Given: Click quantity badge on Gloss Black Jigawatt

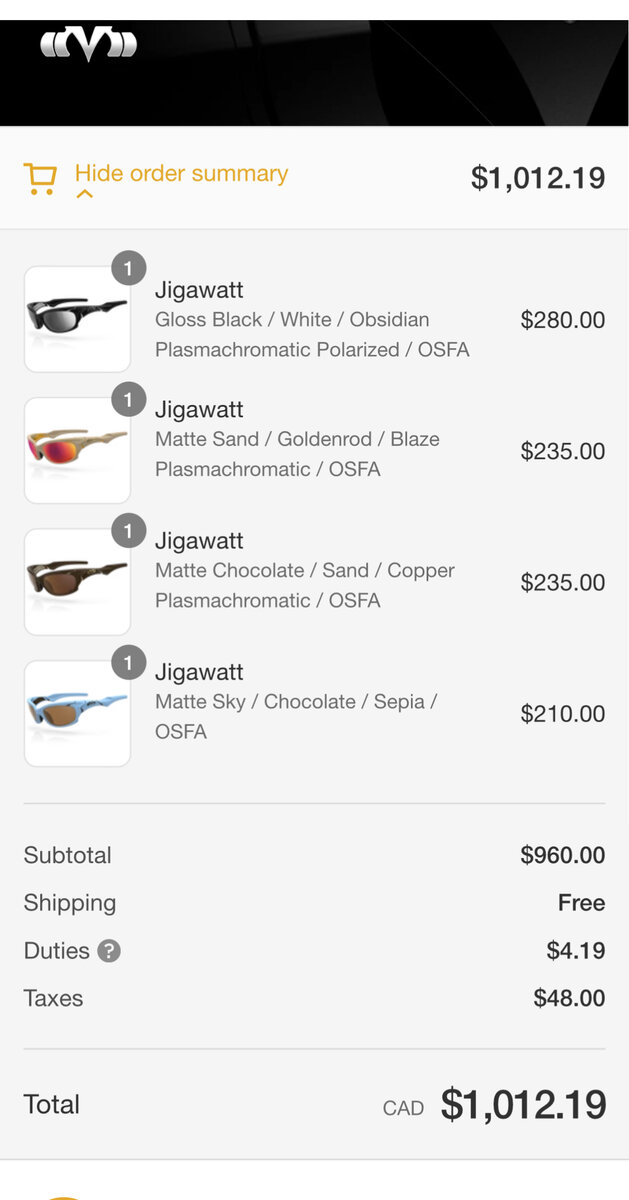Looking at the screenshot, I should pos(128,269).
